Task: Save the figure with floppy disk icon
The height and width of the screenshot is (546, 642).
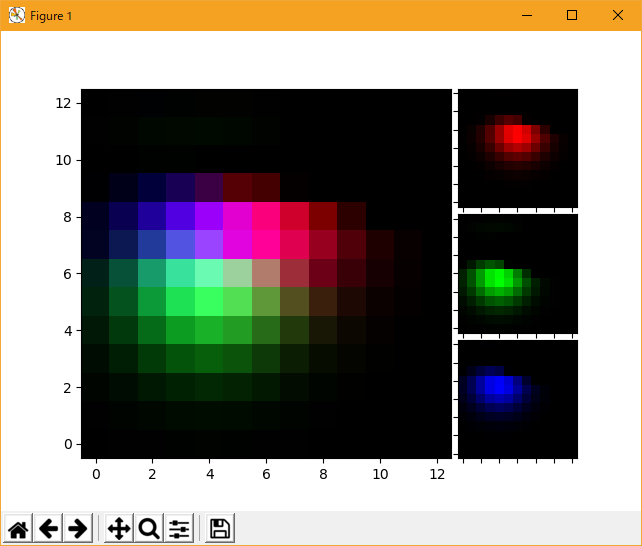Action: tap(220, 528)
